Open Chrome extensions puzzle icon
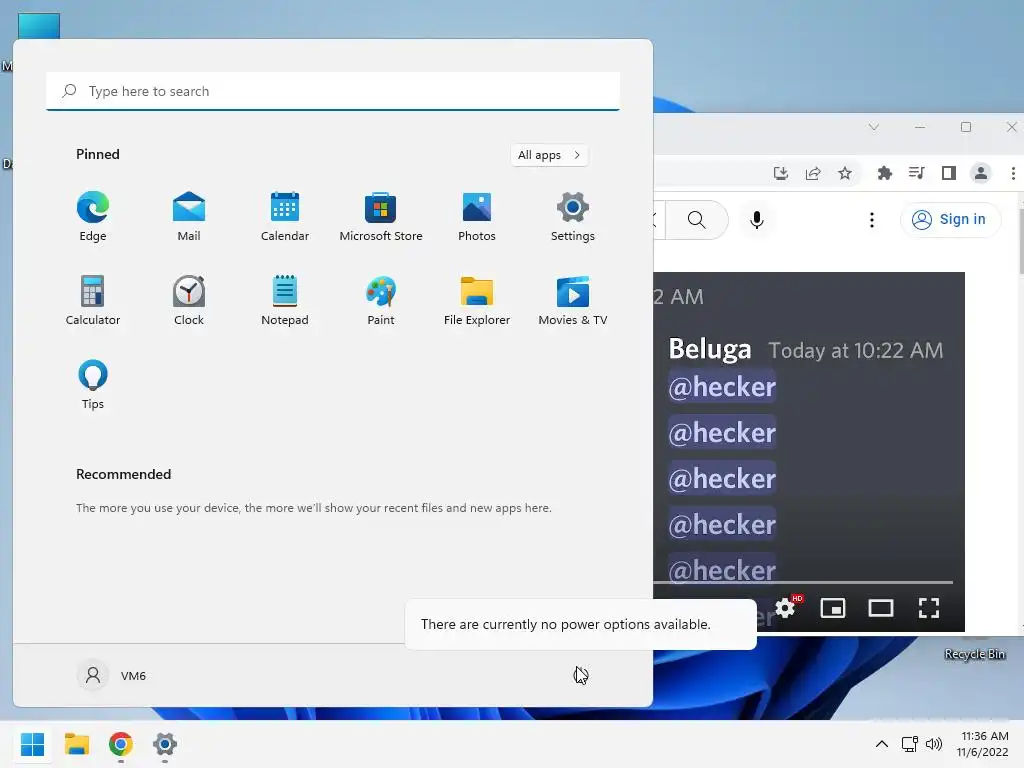This screenshot has width=1024, height=768. click(884, 173)
